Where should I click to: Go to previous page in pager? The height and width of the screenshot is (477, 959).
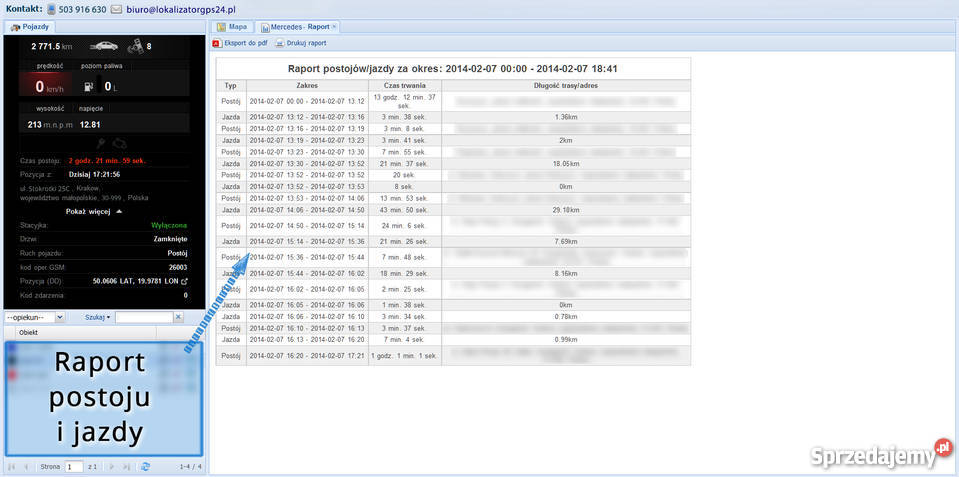(26, 467)
